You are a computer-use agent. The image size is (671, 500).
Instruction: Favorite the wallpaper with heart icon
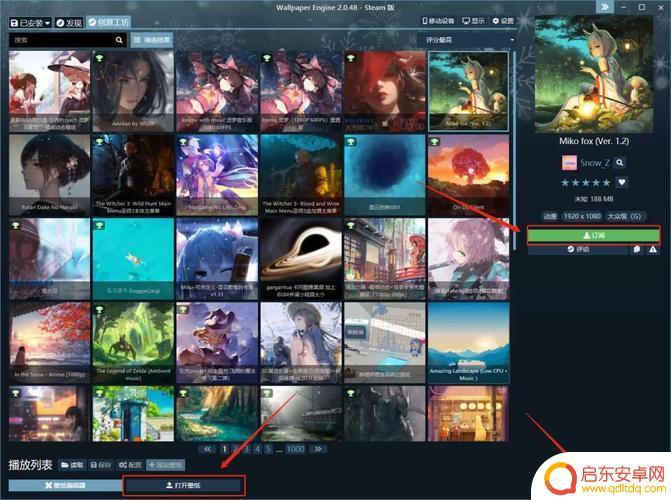[x=622, y=182]
